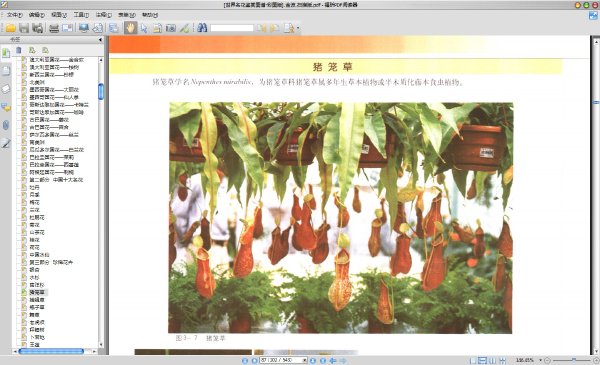
Task: Click the search options page icon
Action: pos(289,28)
